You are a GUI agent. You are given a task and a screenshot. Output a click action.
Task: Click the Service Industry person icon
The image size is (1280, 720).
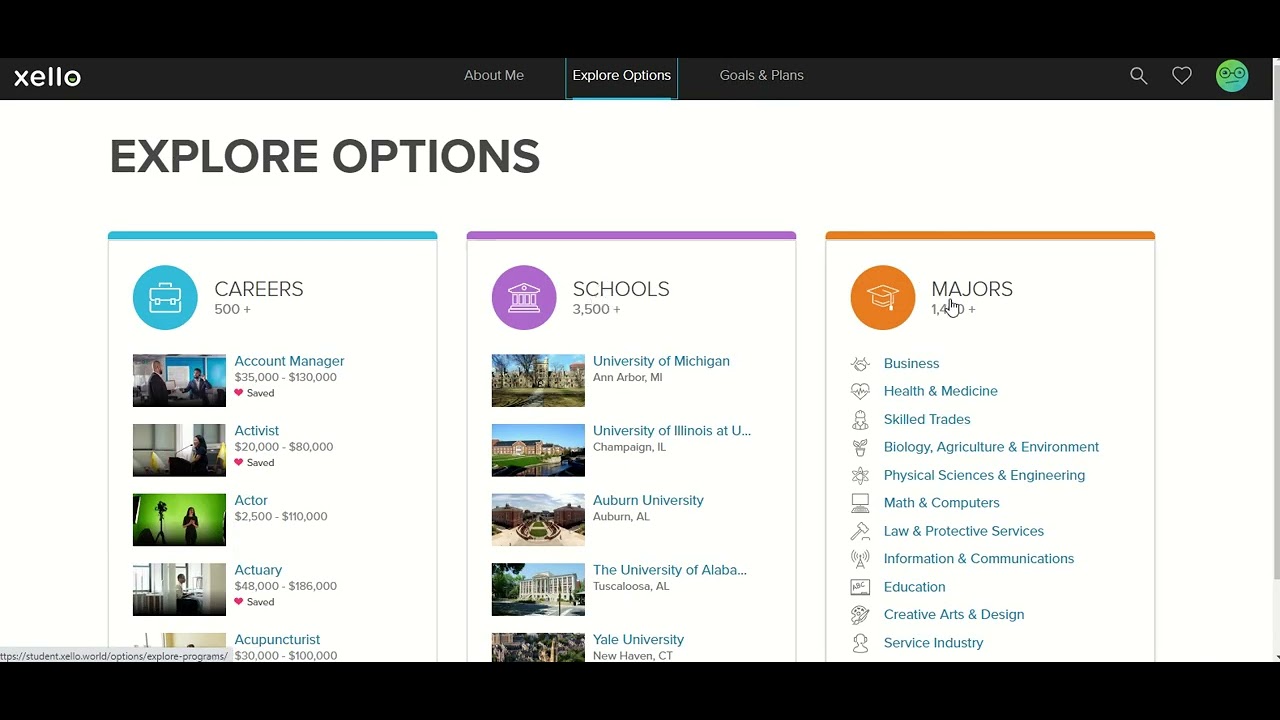click(x=860, y=643)
